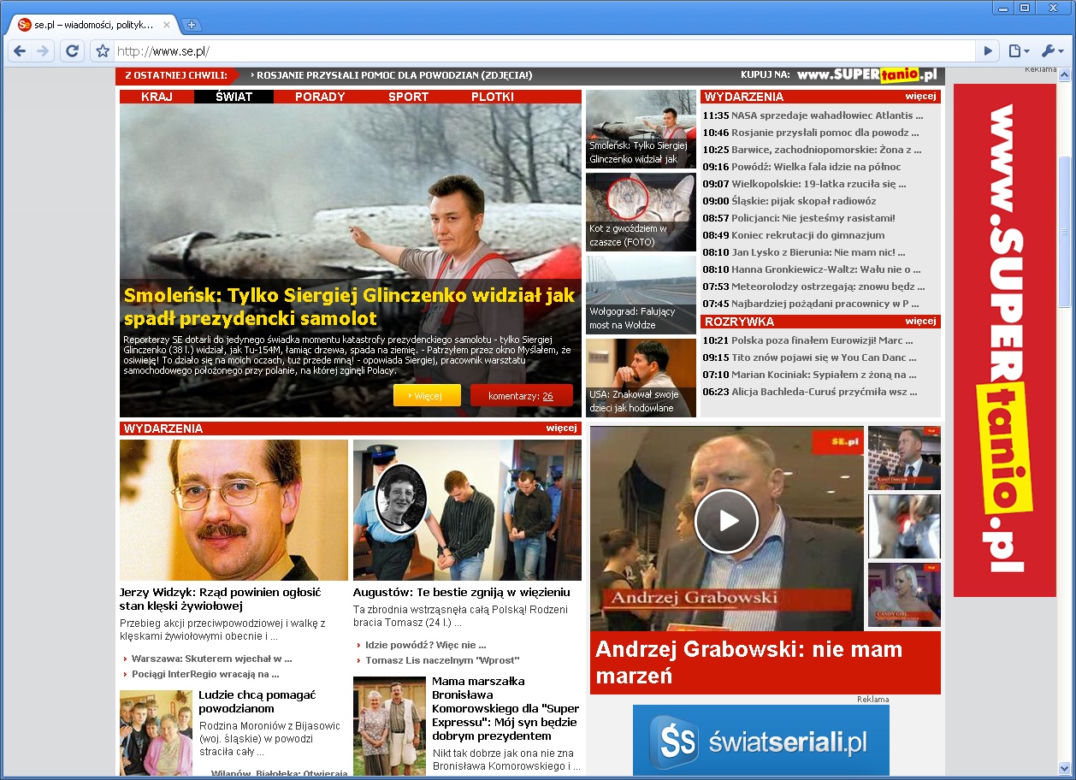Open Pociągi InterRegio wracają na link
Screen dimensions: 1076x780
205,674
